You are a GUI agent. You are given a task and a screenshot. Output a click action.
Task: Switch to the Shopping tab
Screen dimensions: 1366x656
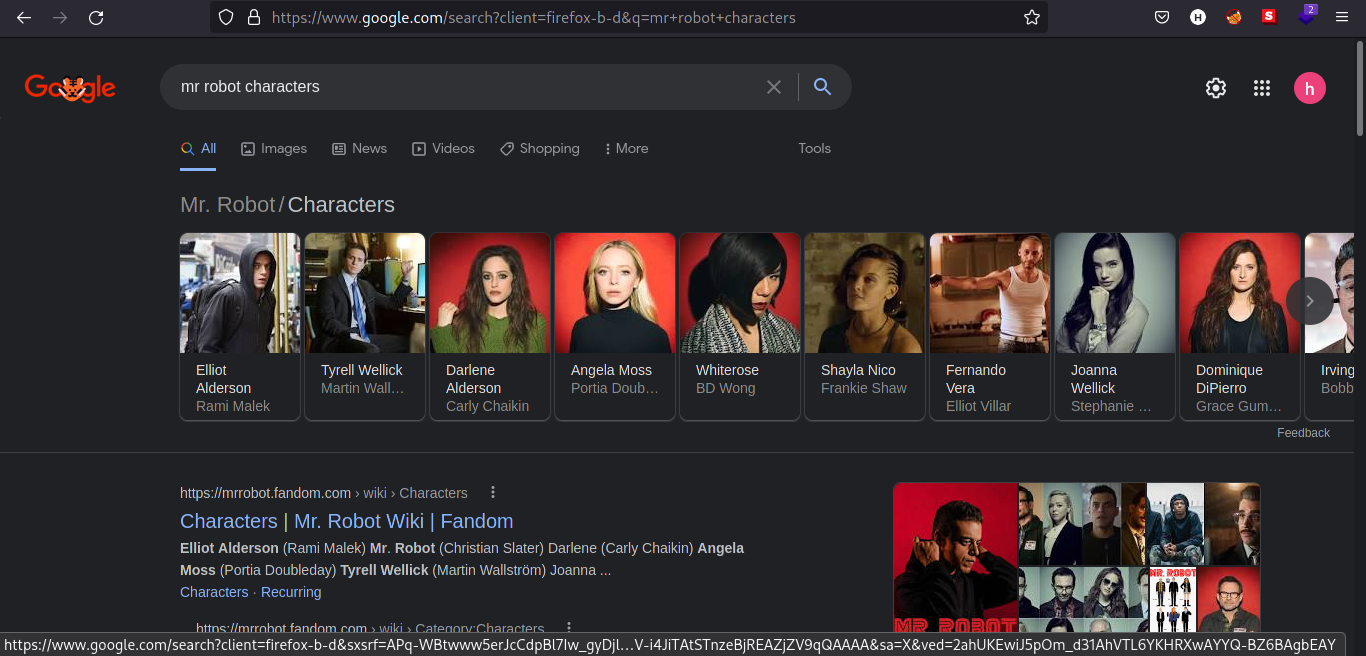point(540,148)
